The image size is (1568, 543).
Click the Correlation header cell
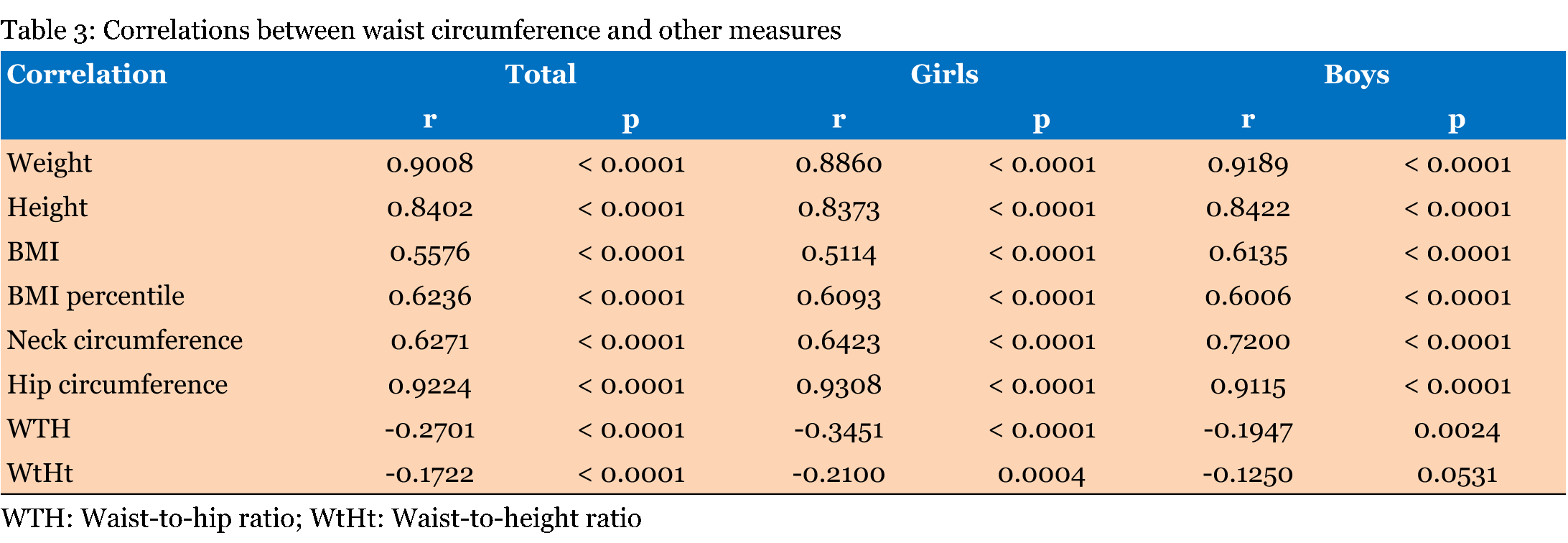pos(87,75)
